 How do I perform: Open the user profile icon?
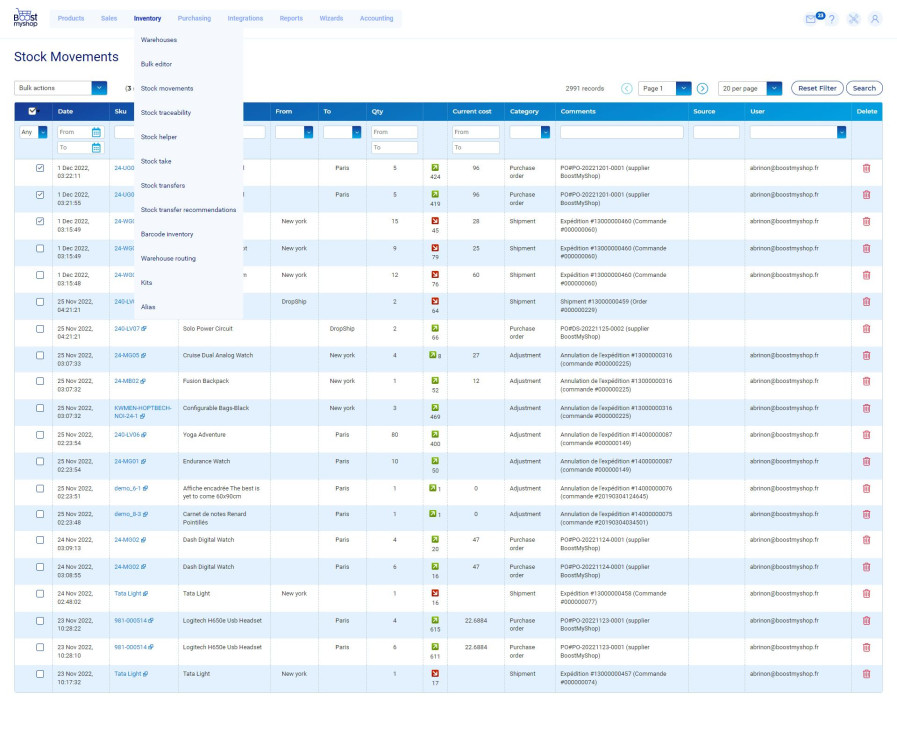[x=875, y=19]
